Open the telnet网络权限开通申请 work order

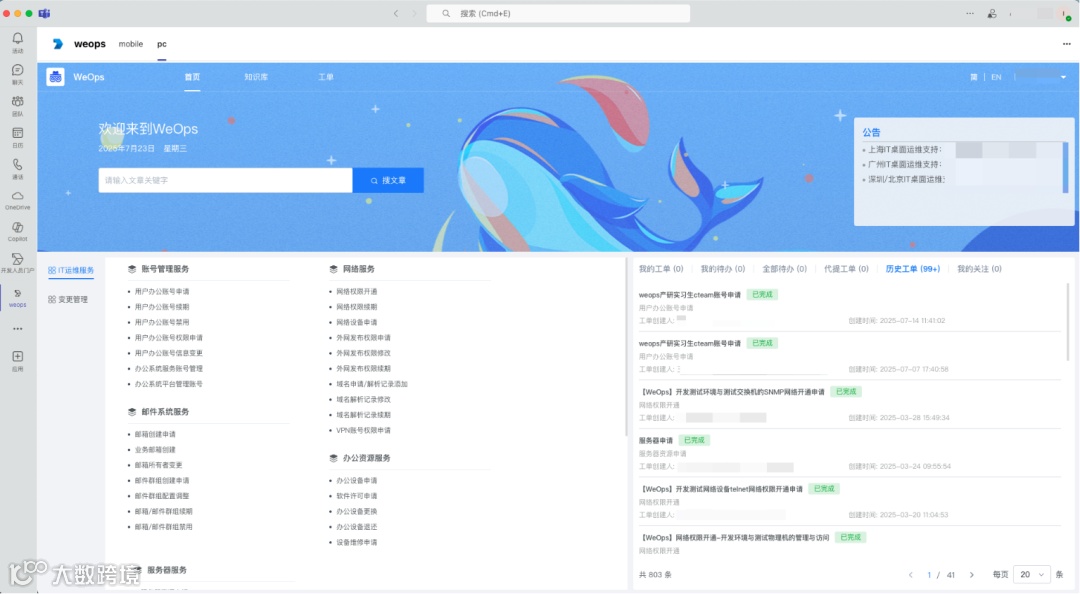coord(721,489)
